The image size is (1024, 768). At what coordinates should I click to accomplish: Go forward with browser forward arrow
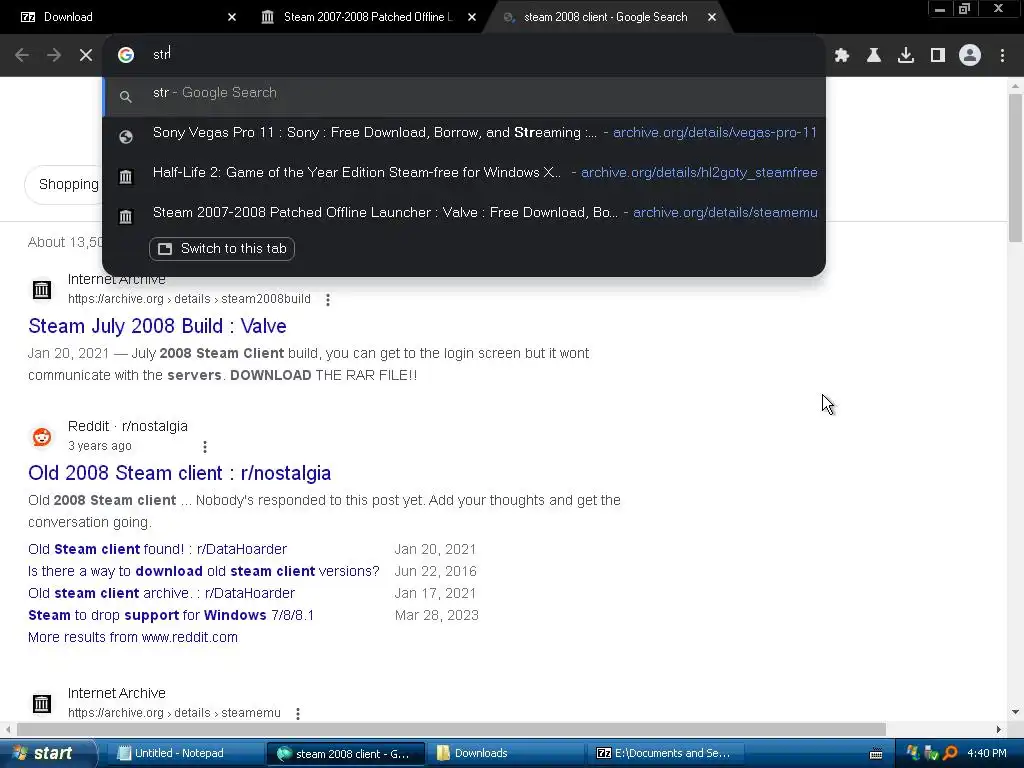(x=54, y=56)
